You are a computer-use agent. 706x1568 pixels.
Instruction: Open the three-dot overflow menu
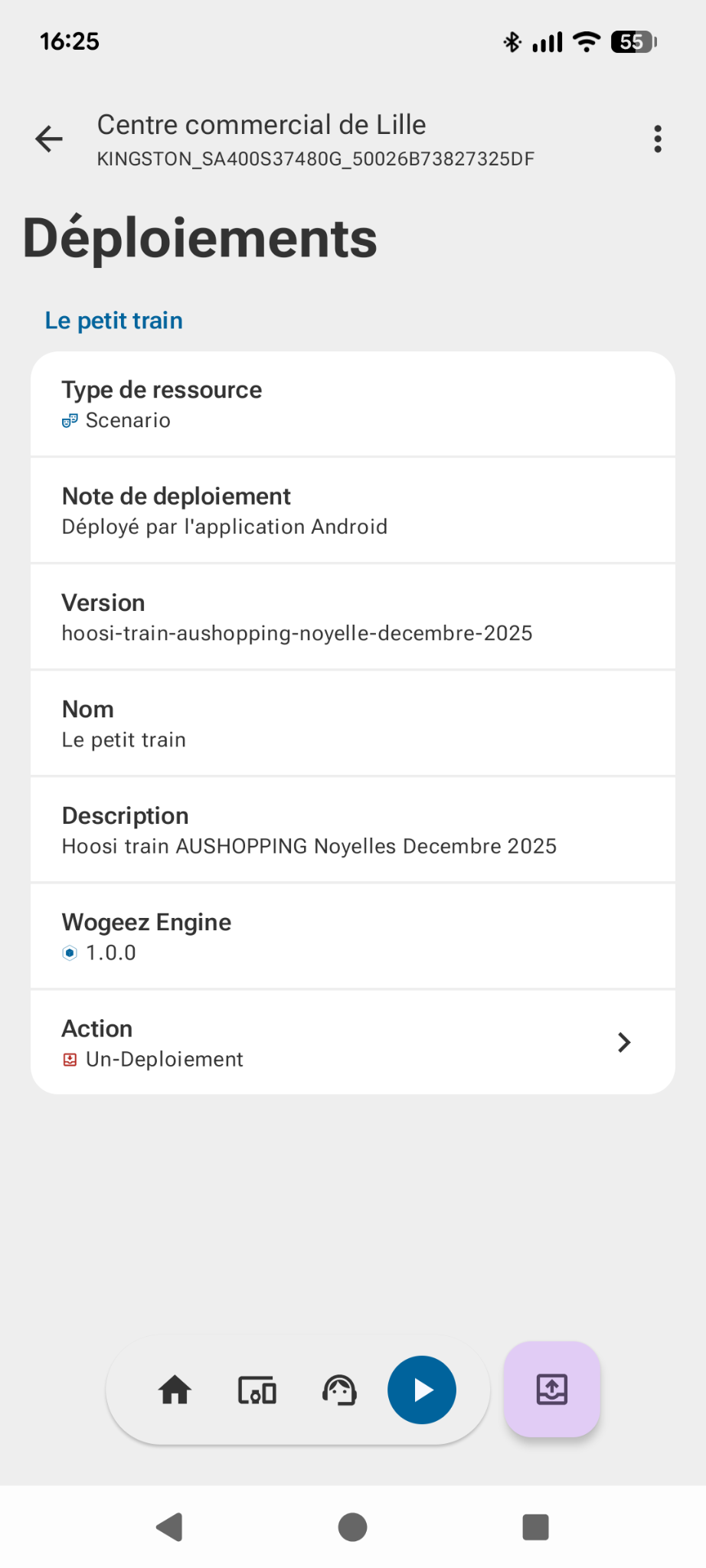657,139
